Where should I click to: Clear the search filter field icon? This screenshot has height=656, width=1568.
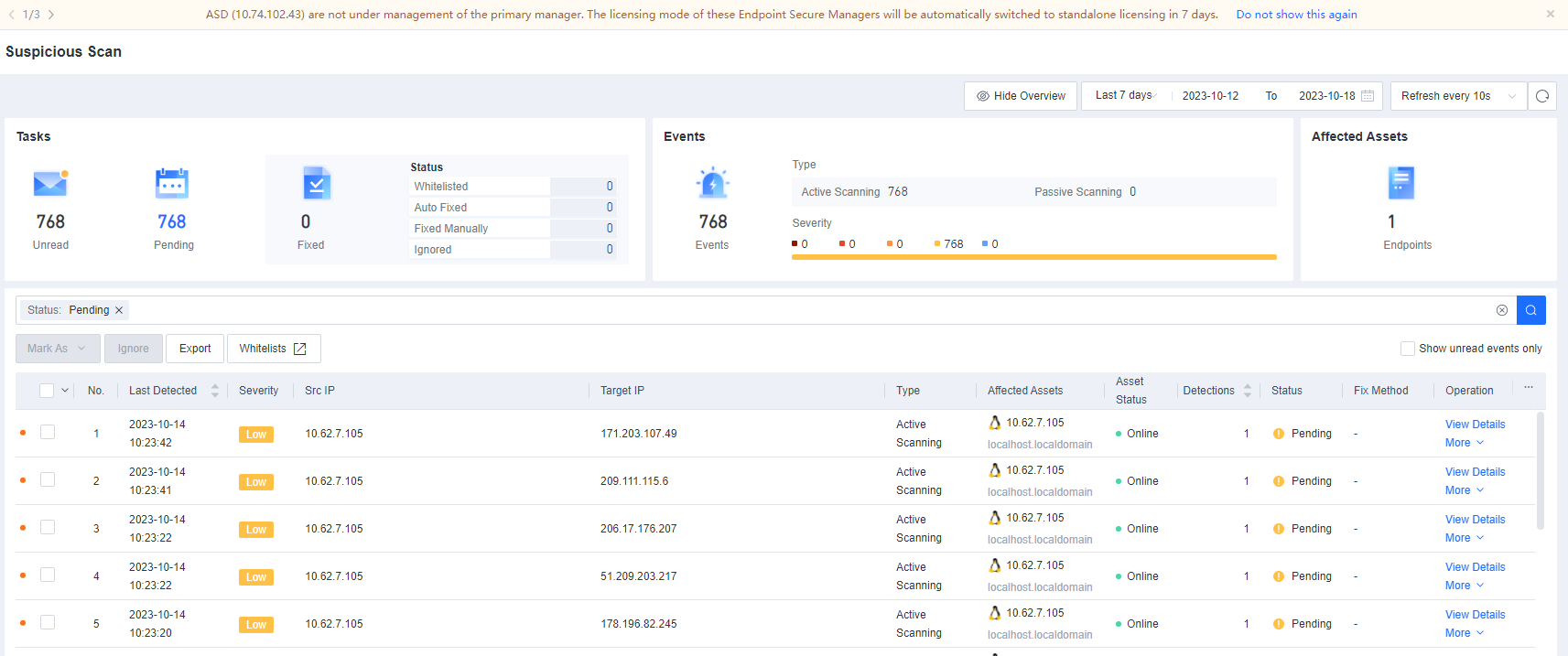[x=1502, y=310]
